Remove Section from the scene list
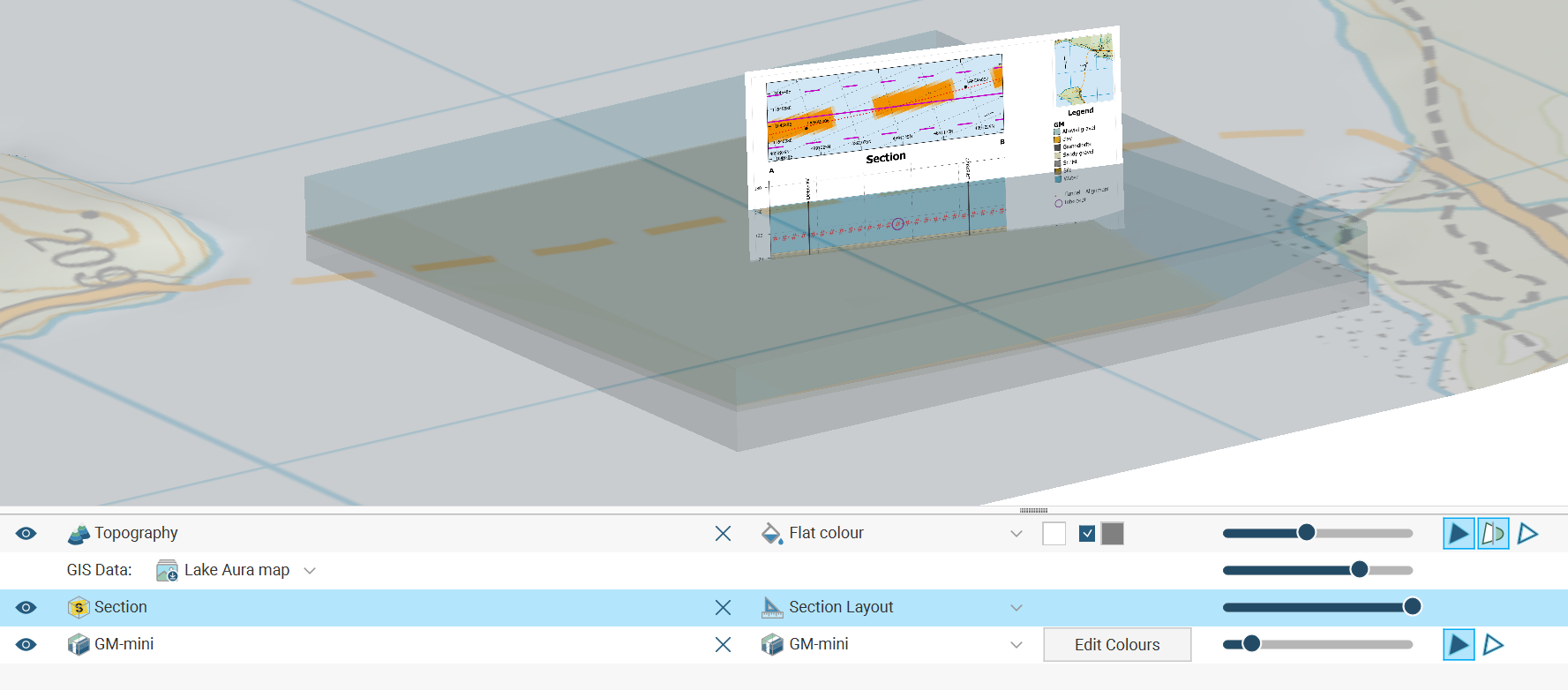The width and height of the screenshot is (1568, 690). click(x=723, y=608)
